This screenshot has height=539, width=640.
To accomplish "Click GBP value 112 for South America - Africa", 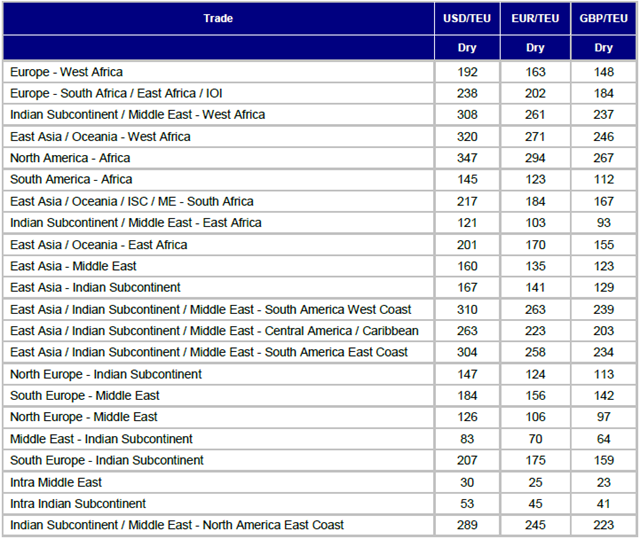I will click(x=603, y=180).
